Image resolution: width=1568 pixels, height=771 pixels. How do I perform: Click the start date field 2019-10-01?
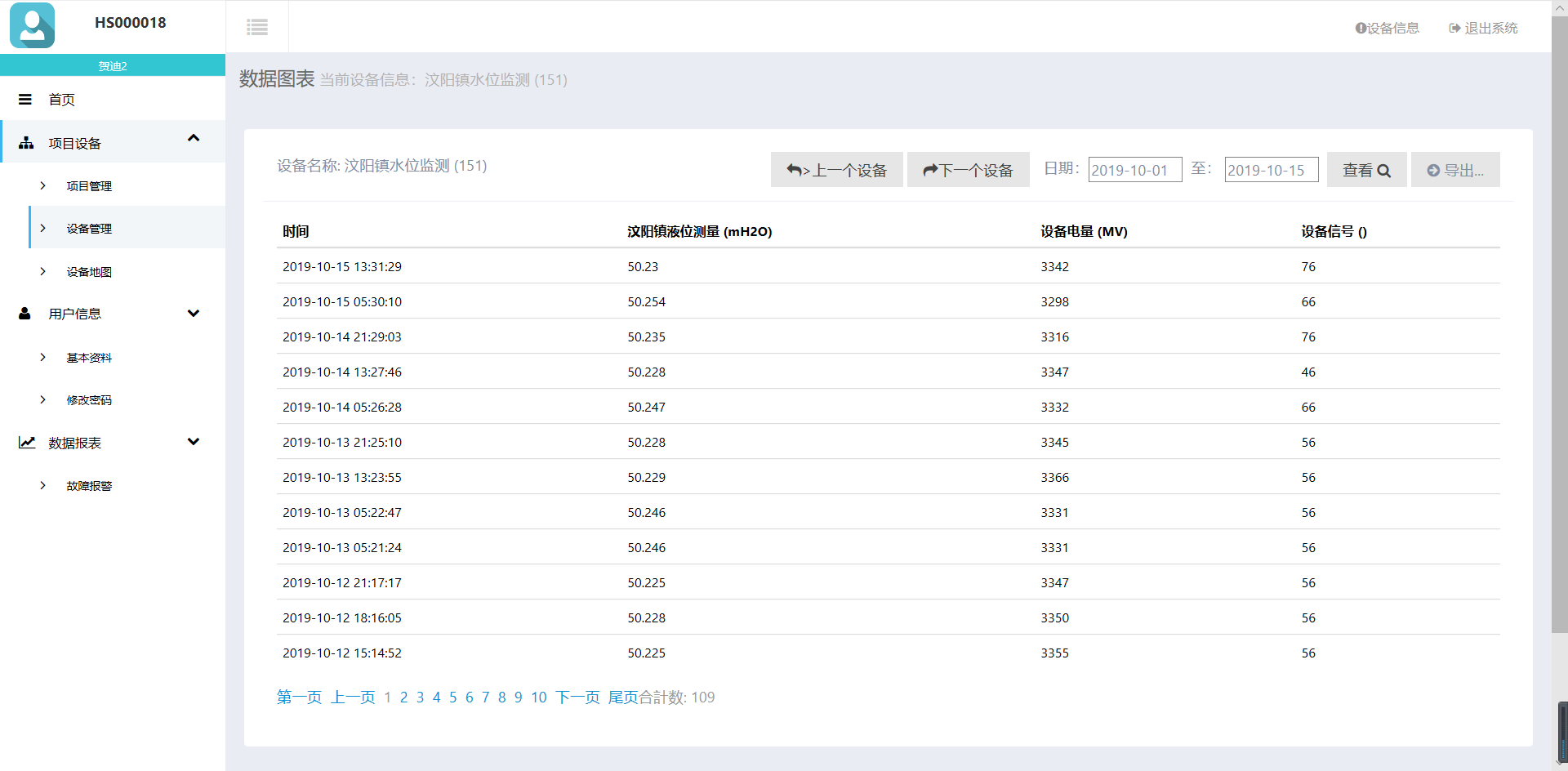click(1134, 170)
